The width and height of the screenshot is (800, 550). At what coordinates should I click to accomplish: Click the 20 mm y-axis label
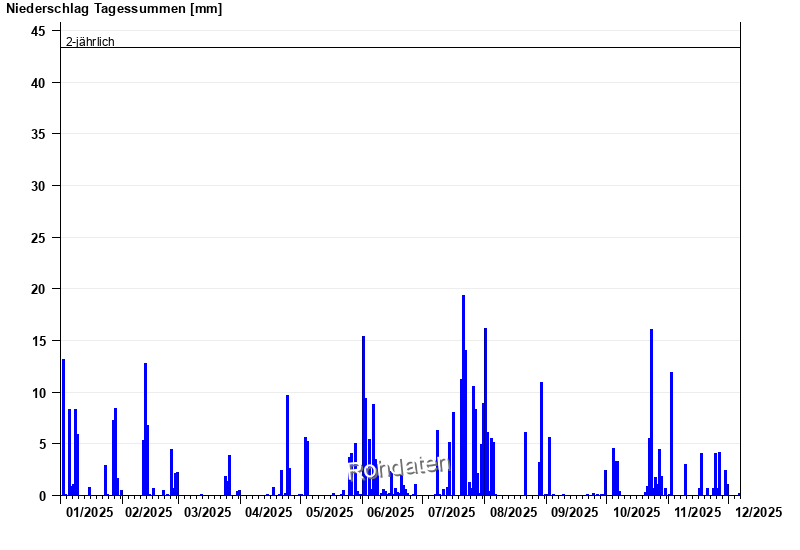coord(38,289)
